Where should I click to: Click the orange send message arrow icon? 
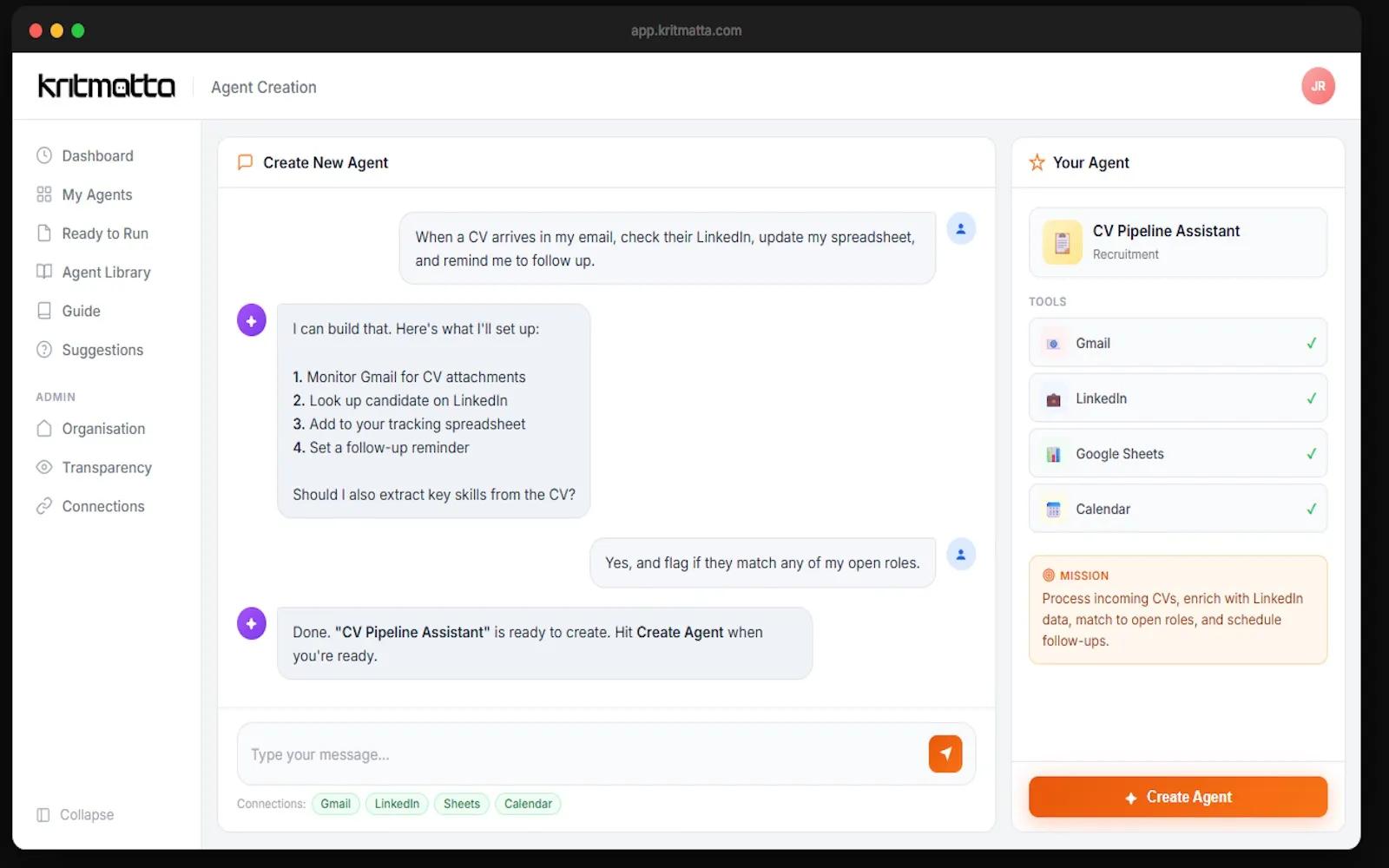point(945,753)
